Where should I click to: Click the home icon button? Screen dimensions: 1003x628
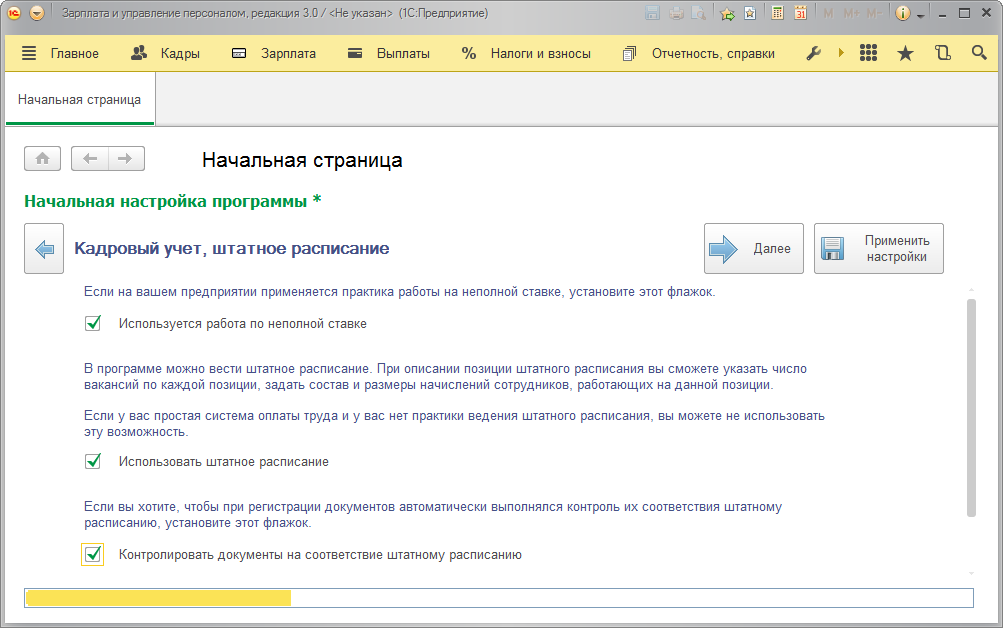(43, 158)
